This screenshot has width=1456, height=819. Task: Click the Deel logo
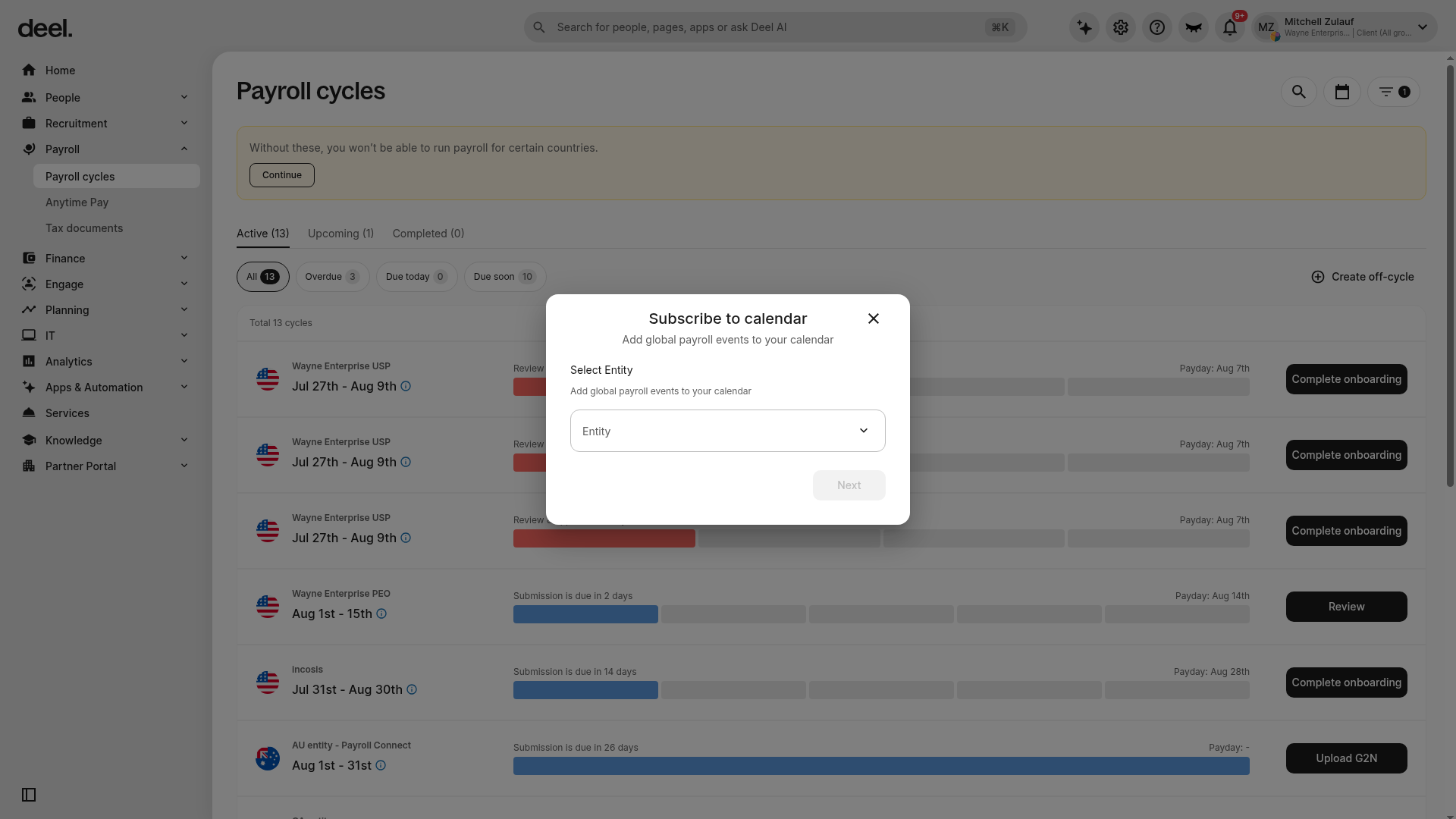click(45, 29)
